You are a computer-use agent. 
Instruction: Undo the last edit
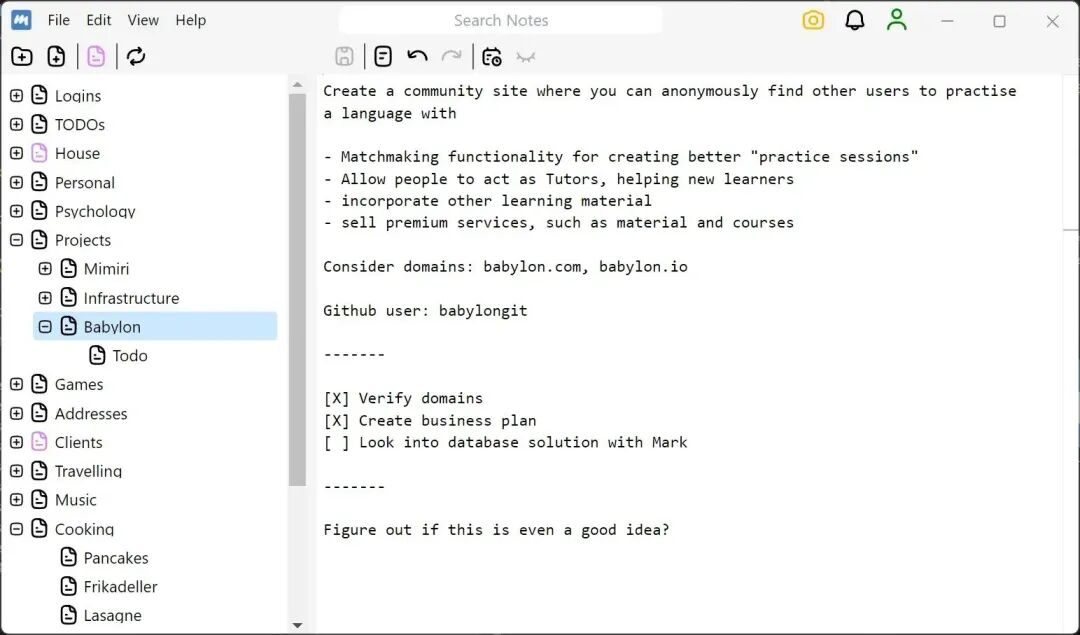(x=417, y=56)
